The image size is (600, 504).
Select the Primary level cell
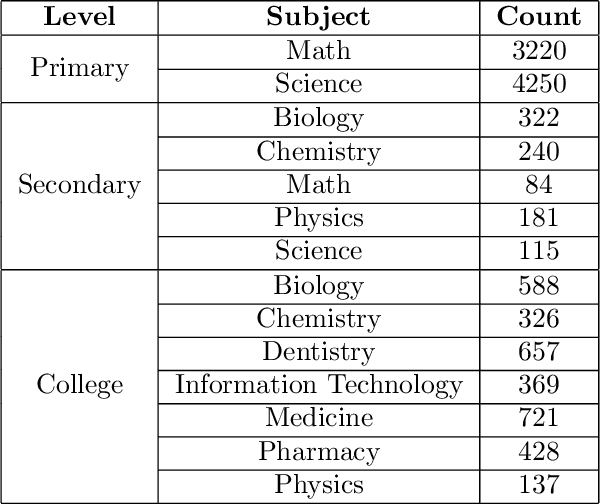[x=80, y=67]
